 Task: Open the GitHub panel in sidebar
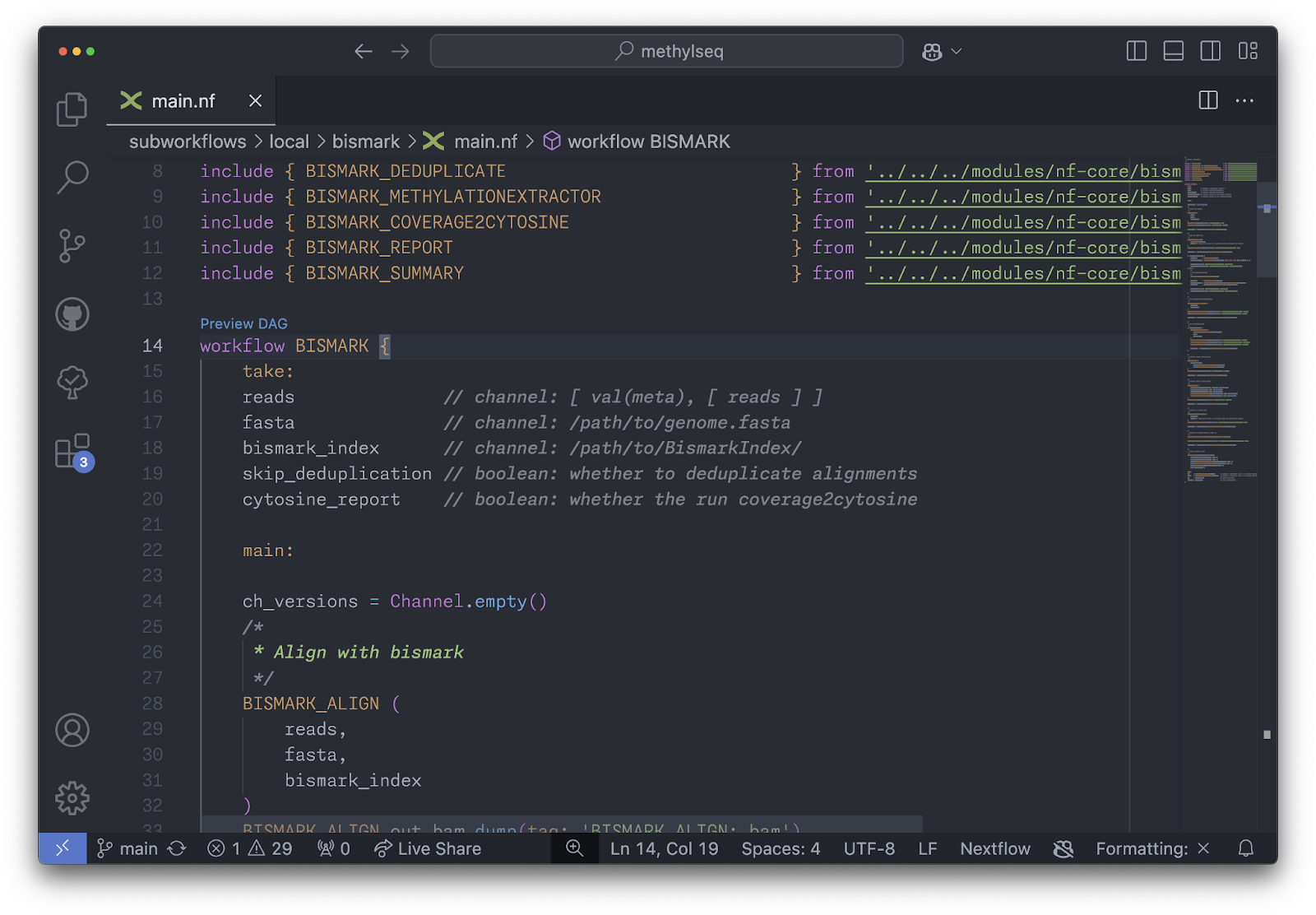coord(72,314)
